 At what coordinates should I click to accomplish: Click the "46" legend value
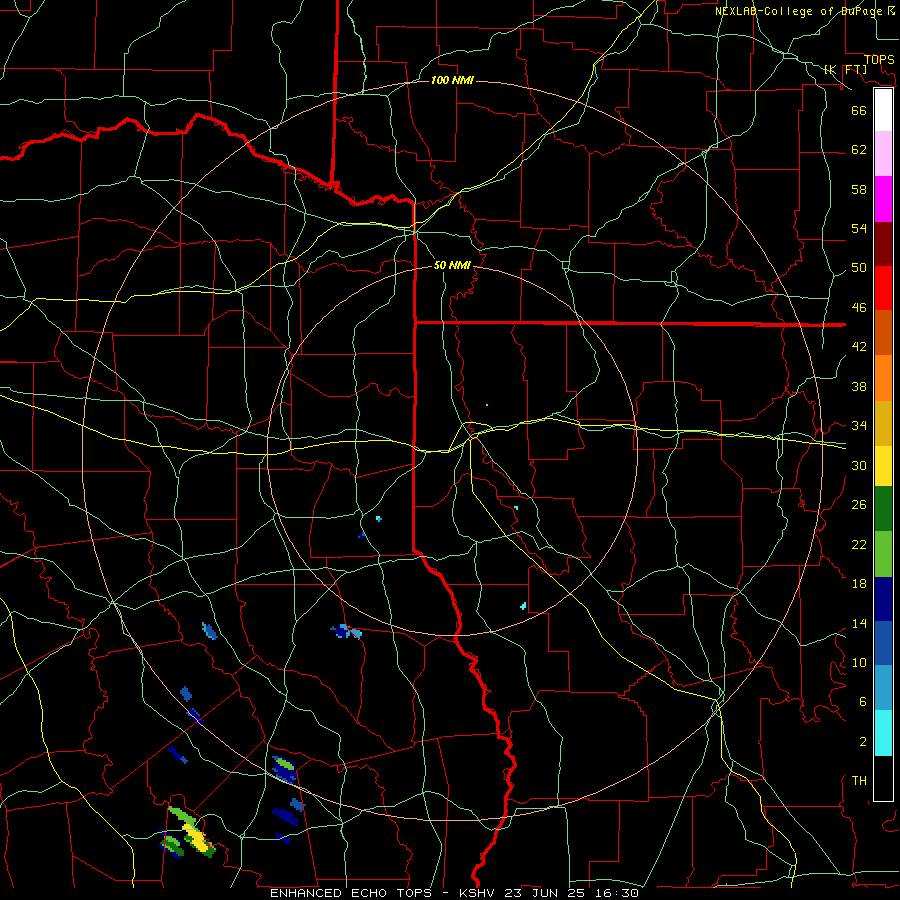[x=859, y=308]
